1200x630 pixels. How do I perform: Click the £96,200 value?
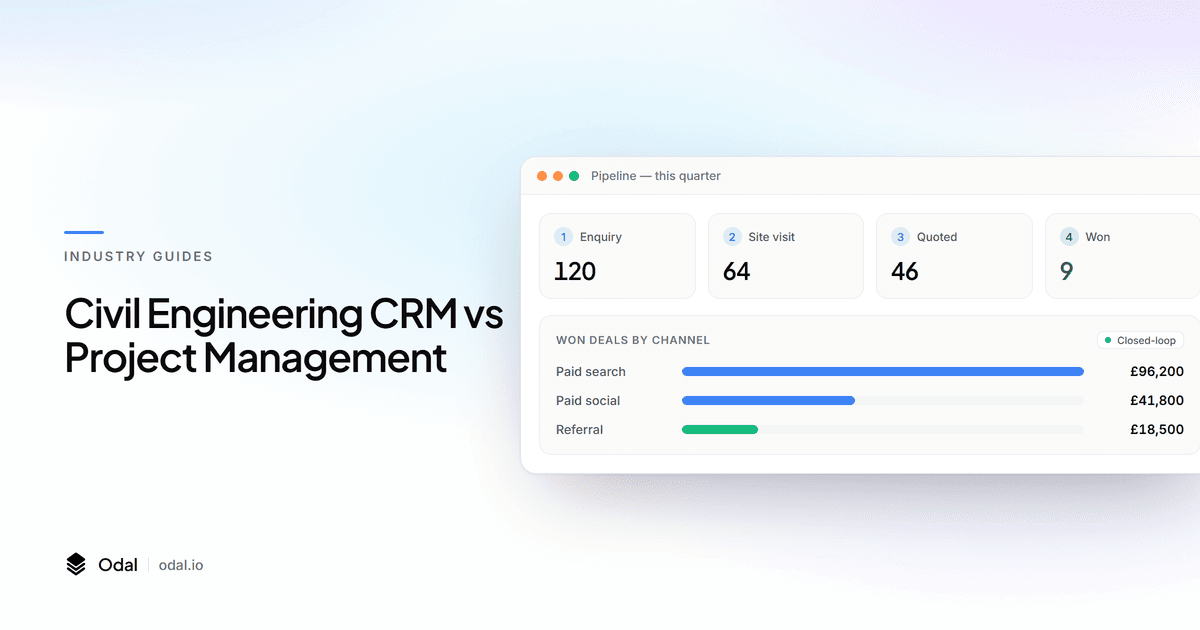(1157, 372)
